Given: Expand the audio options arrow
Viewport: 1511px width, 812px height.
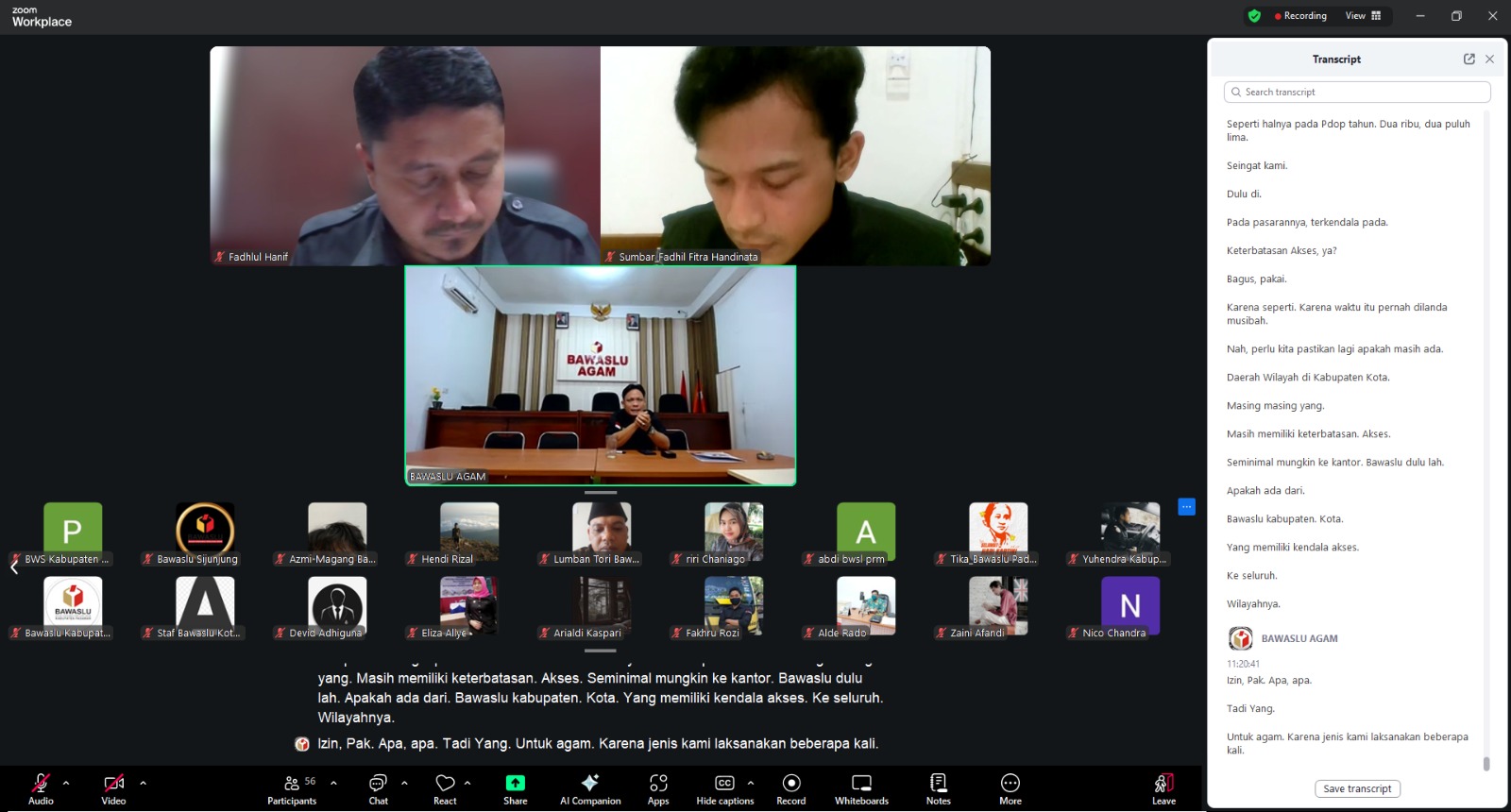Looking at the screenshot, I should point(66,783).
